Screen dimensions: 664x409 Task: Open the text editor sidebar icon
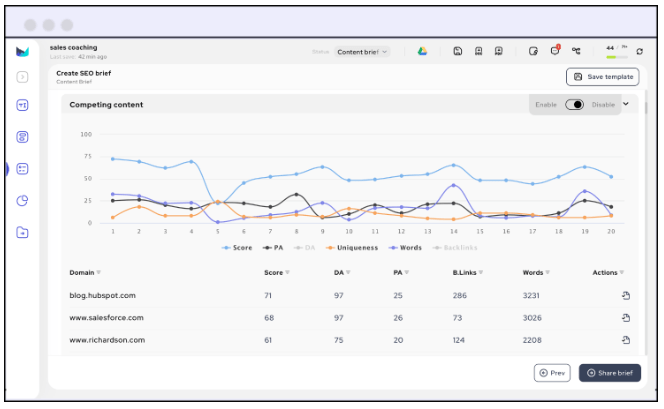pyautogui.click(x=22, y=105)
